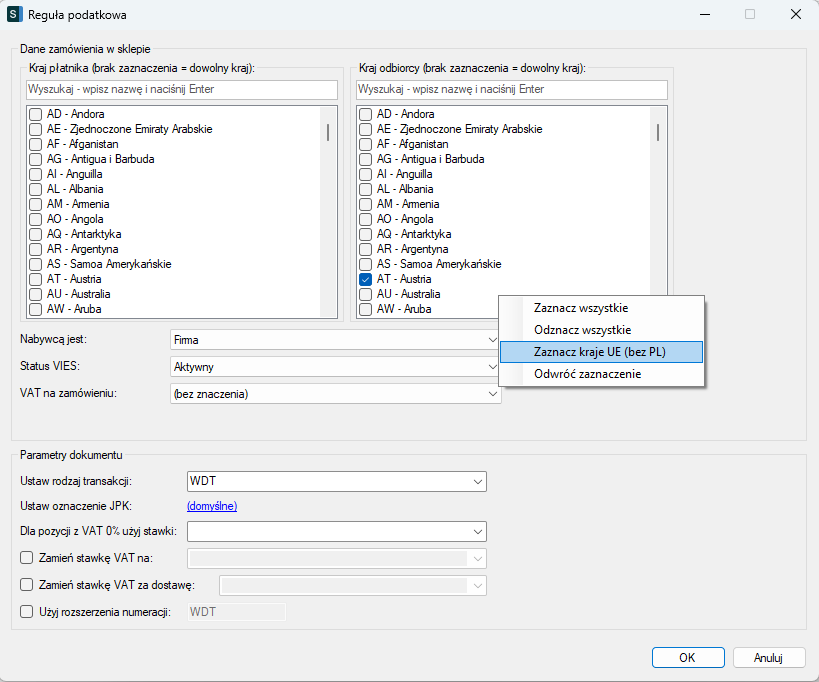Viewport: 819px width, 682px height.
Task: Click the OK button
Action: [x=687, y=658]
